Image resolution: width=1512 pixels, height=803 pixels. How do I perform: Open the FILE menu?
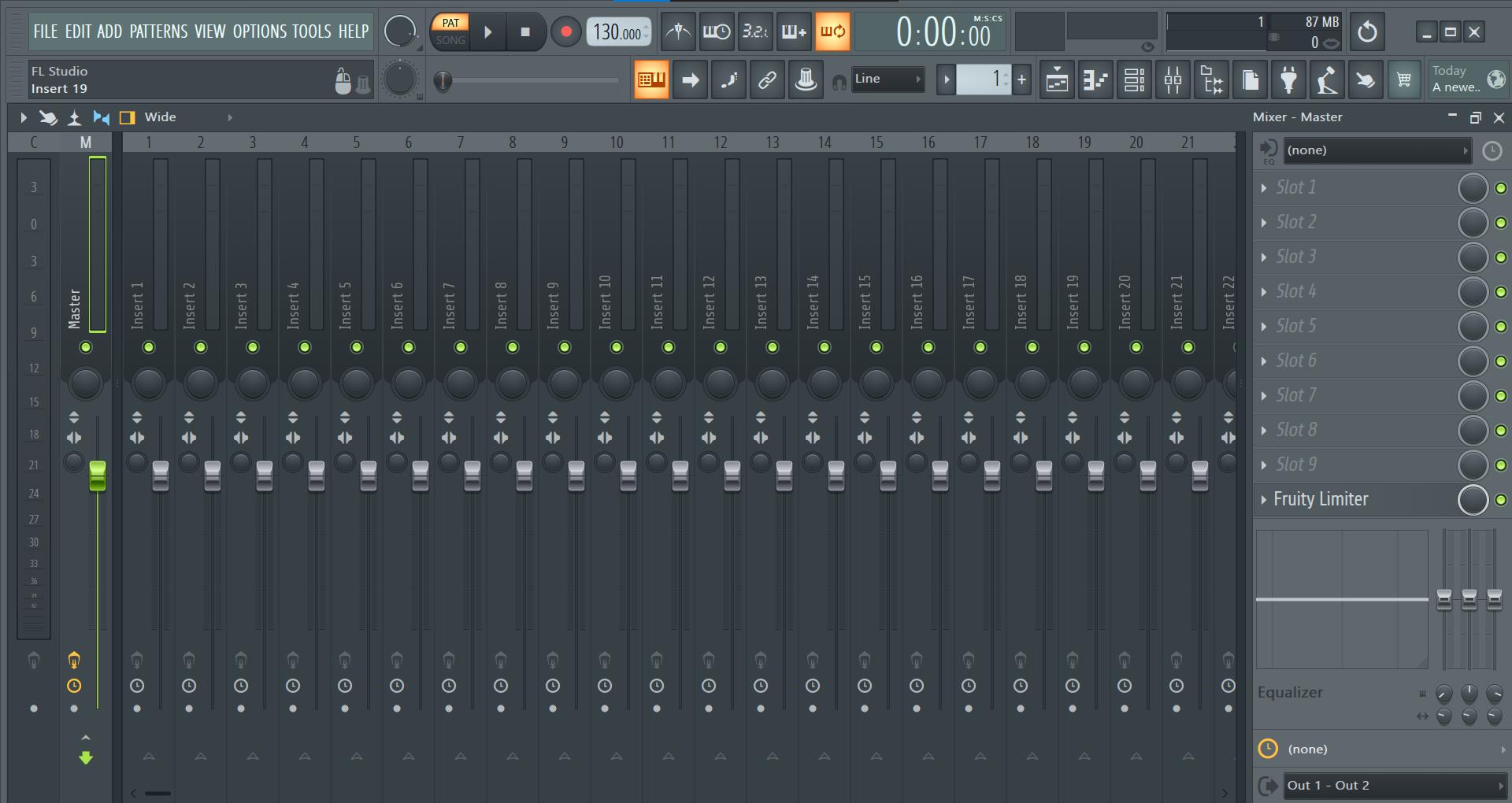click(46, 31)
